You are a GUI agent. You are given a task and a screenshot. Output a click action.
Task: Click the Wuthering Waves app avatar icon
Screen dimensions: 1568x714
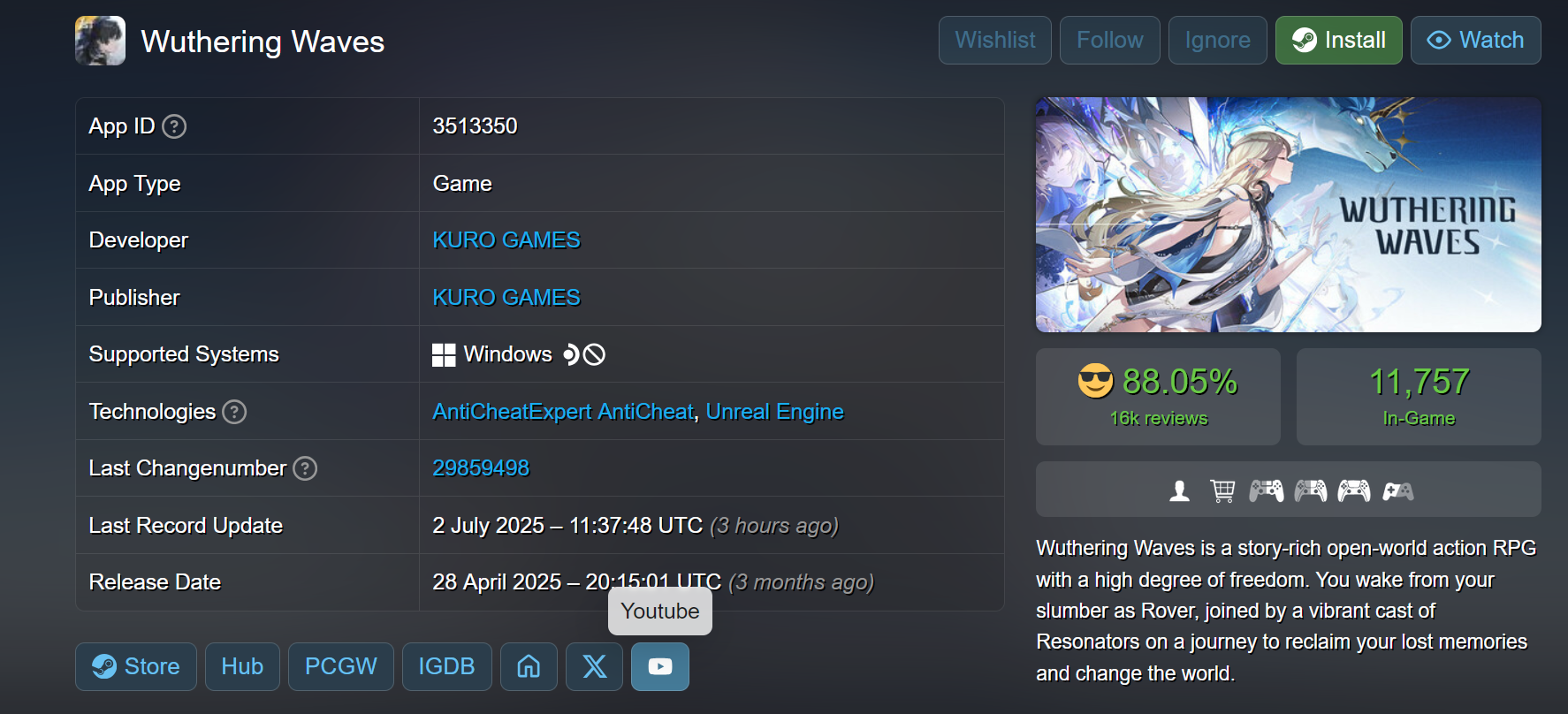pos(100,41)
